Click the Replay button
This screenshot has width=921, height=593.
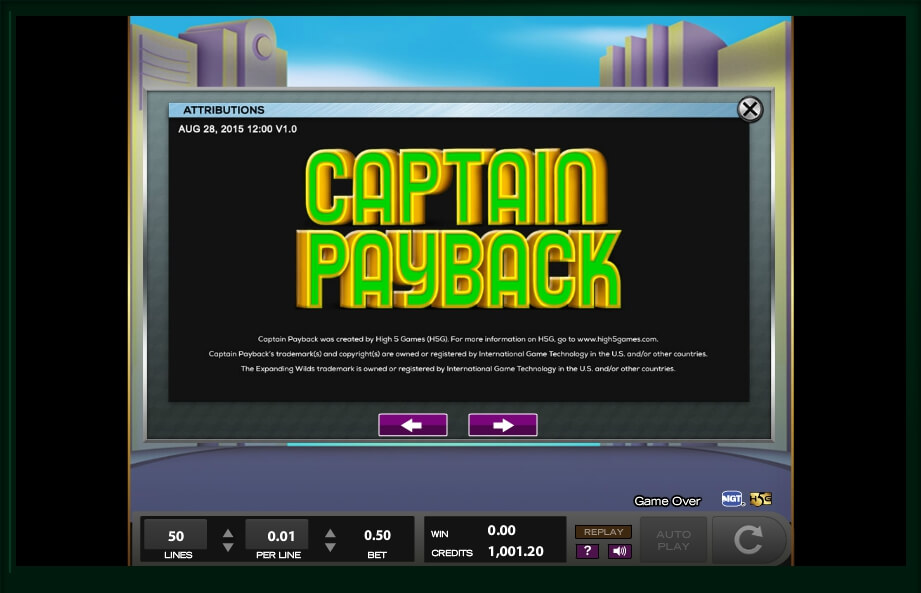(603, 531)
